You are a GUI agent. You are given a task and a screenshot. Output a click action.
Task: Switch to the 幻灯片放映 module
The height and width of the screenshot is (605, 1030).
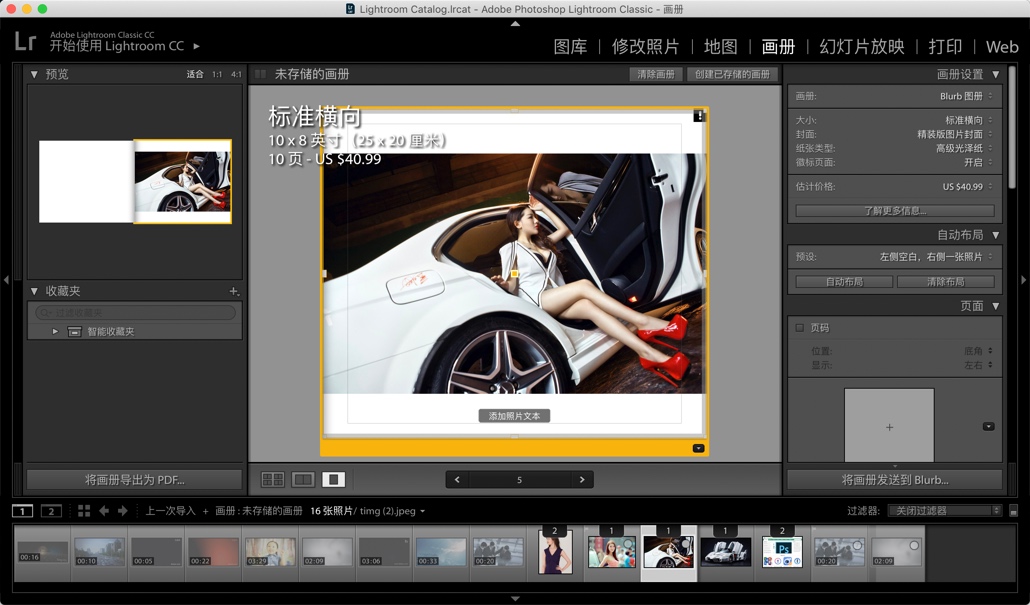860,46
